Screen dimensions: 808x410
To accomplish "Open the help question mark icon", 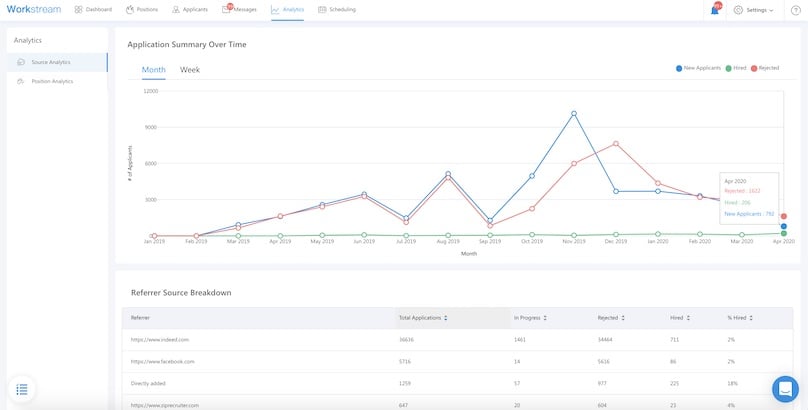I will coord(795,10).
